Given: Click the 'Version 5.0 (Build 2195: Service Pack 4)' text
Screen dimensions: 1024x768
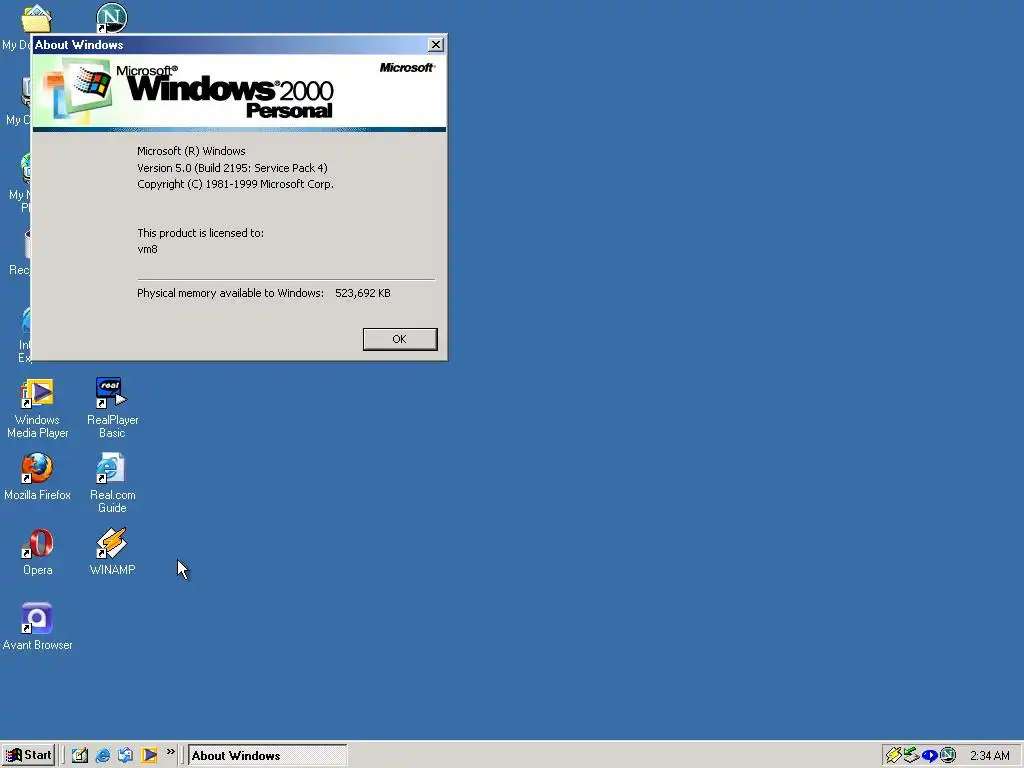Looking at the screenshot, I should [232, 168].
